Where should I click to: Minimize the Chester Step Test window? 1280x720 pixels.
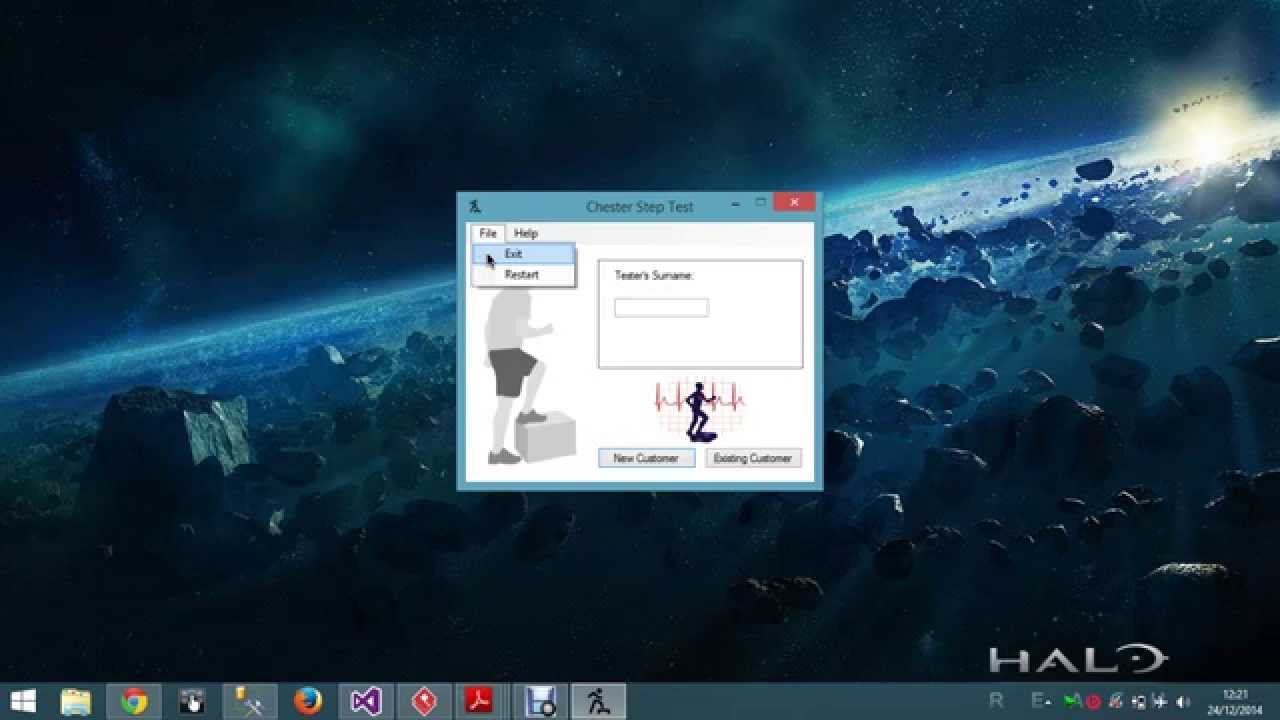[x=735, y=203]
